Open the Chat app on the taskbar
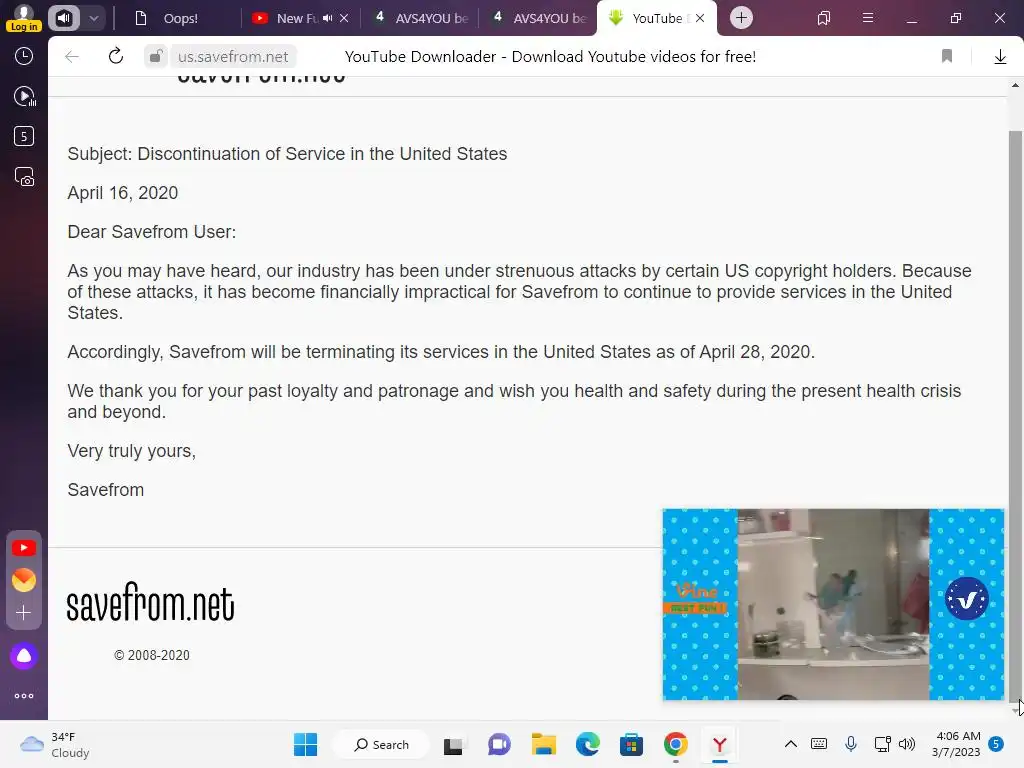 coord(499,744)
